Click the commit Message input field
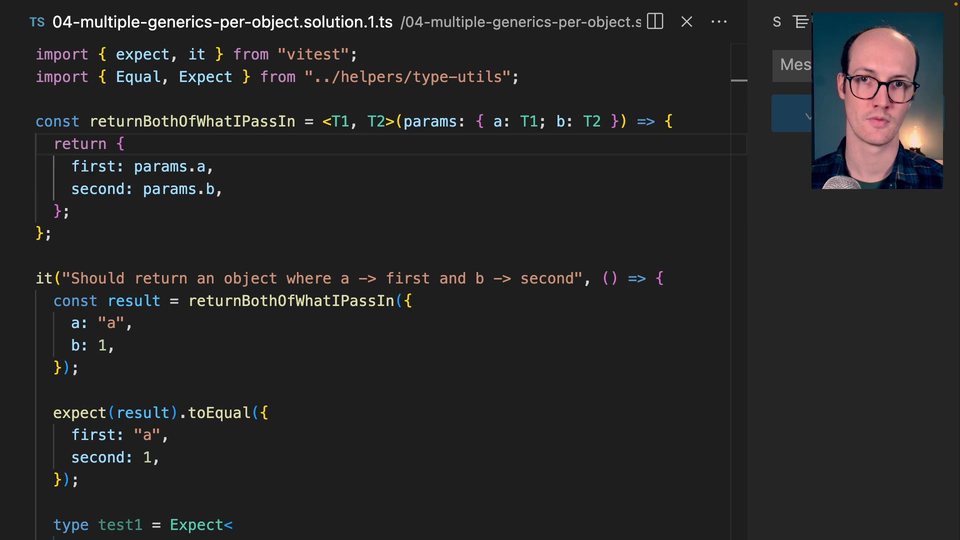Viewport: 960px width, 540px height. (793, 65)
